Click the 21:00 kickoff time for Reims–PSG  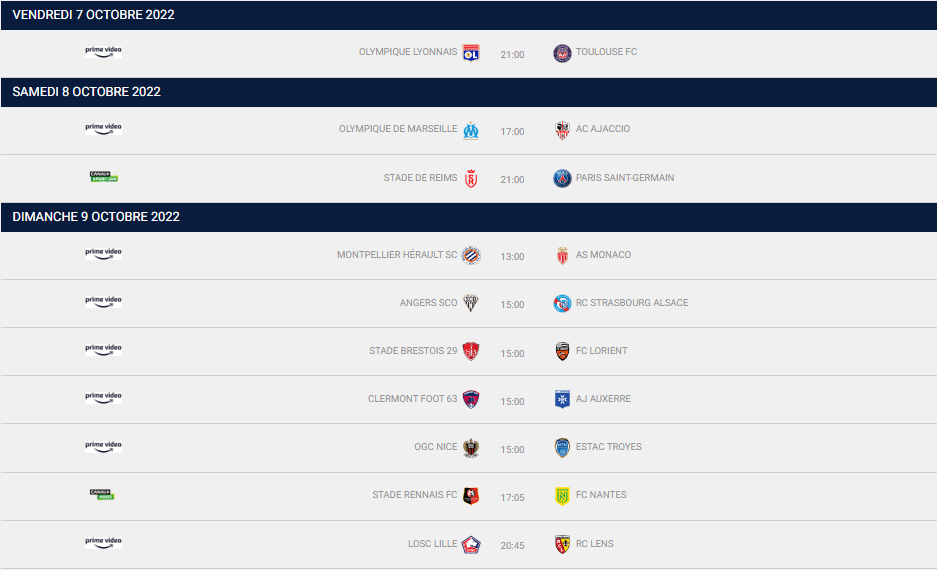(x=512, y=180)
